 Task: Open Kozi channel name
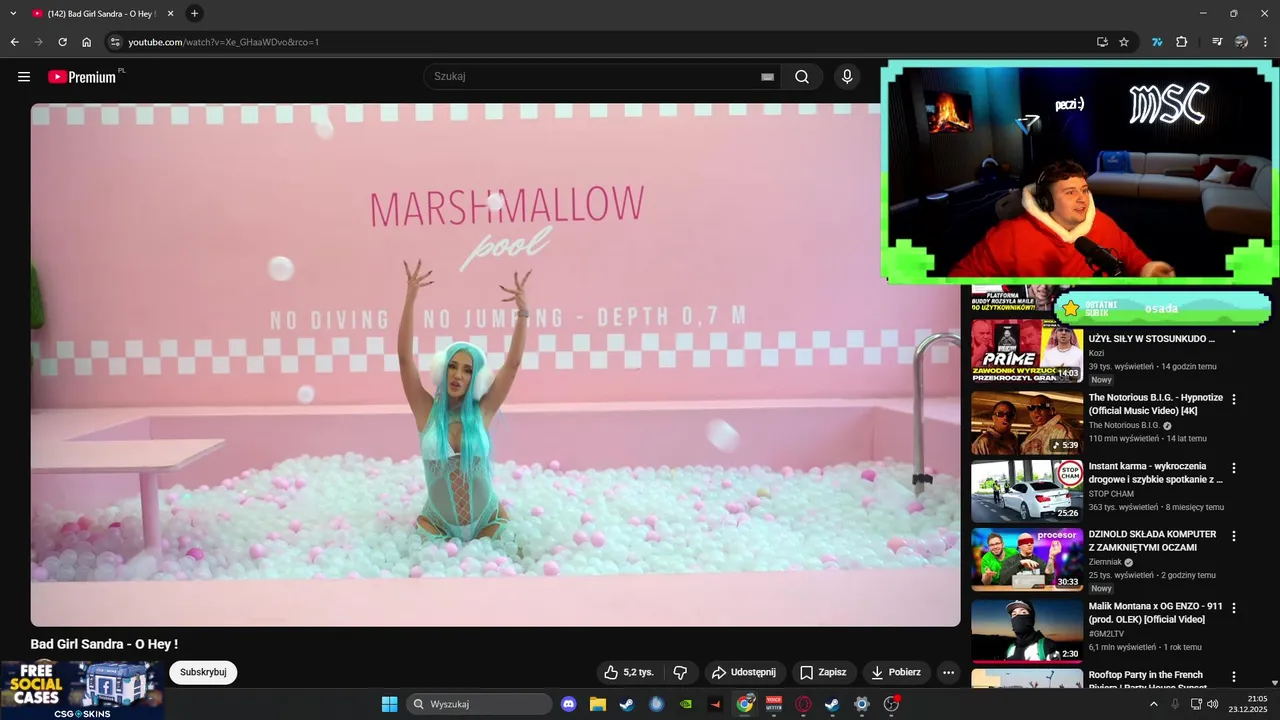click(1096, 353)
